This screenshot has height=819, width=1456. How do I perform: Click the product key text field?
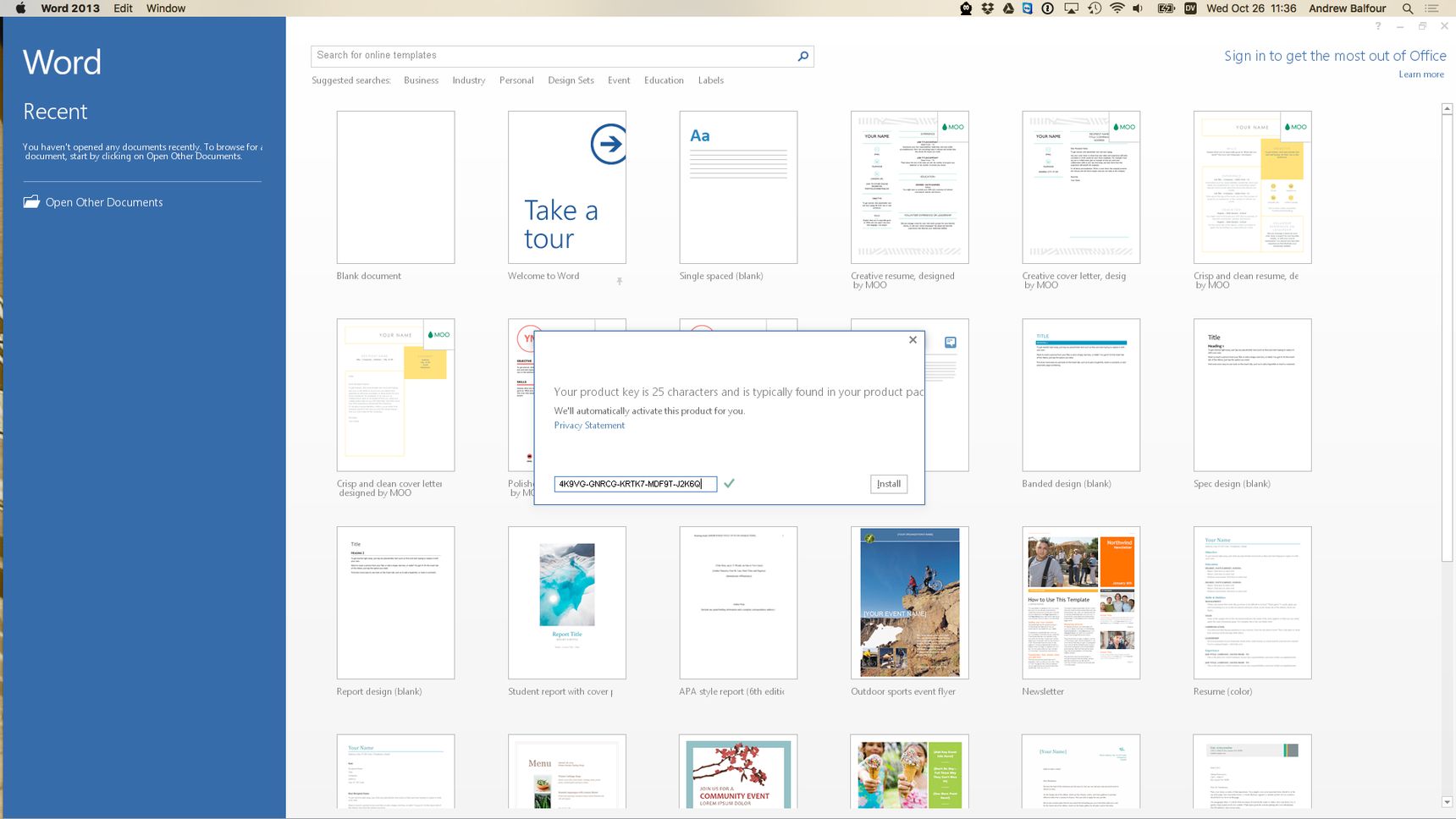(635, 484)
